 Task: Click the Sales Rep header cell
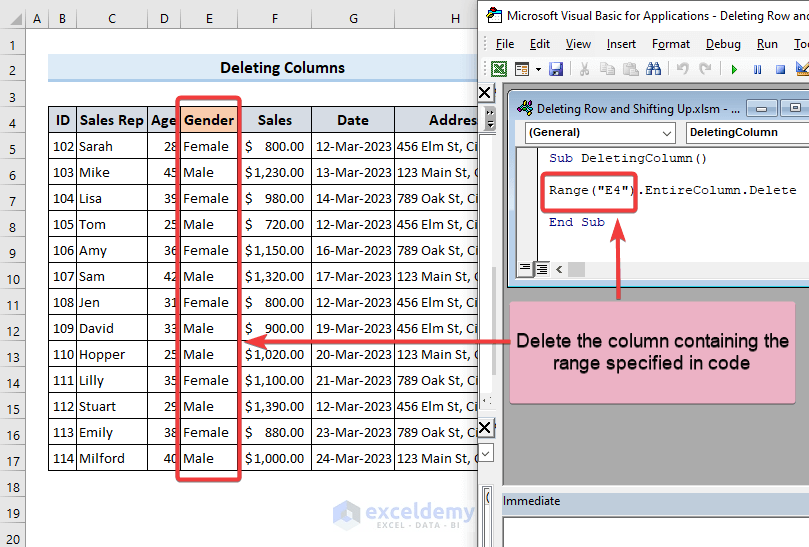tap(112, 120)
